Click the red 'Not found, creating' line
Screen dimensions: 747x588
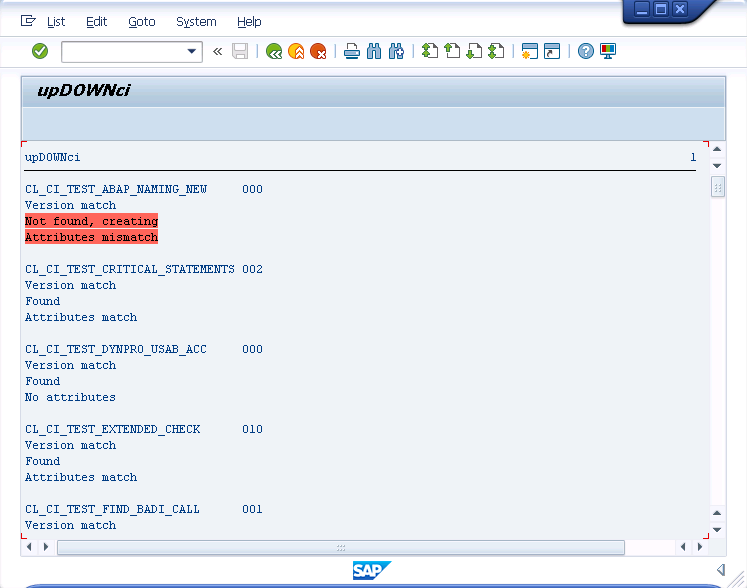pyautogui.click(x=91, y=221)
